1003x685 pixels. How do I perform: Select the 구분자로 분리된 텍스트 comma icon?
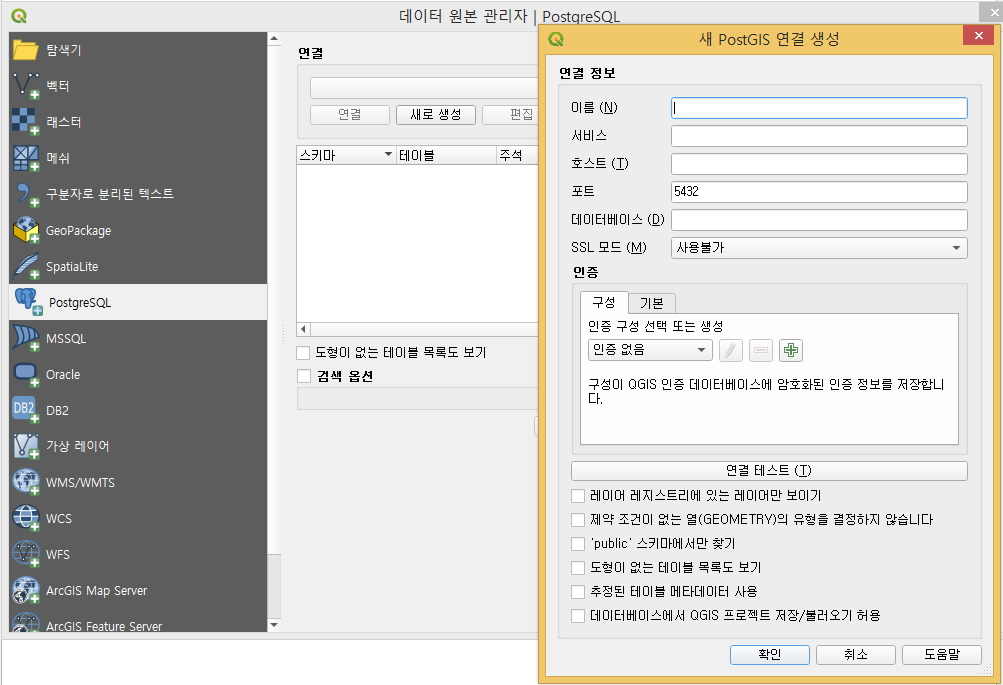pos(26,194)
